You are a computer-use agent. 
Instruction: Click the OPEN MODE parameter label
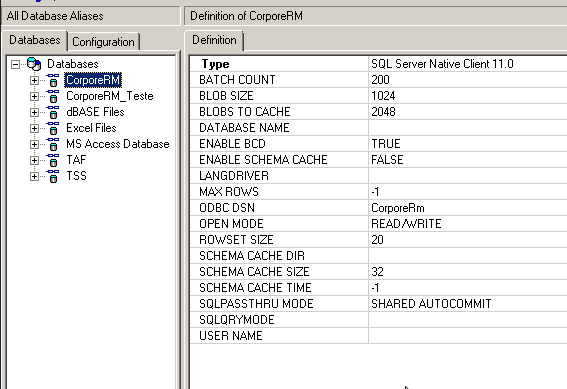pos(231,224)
